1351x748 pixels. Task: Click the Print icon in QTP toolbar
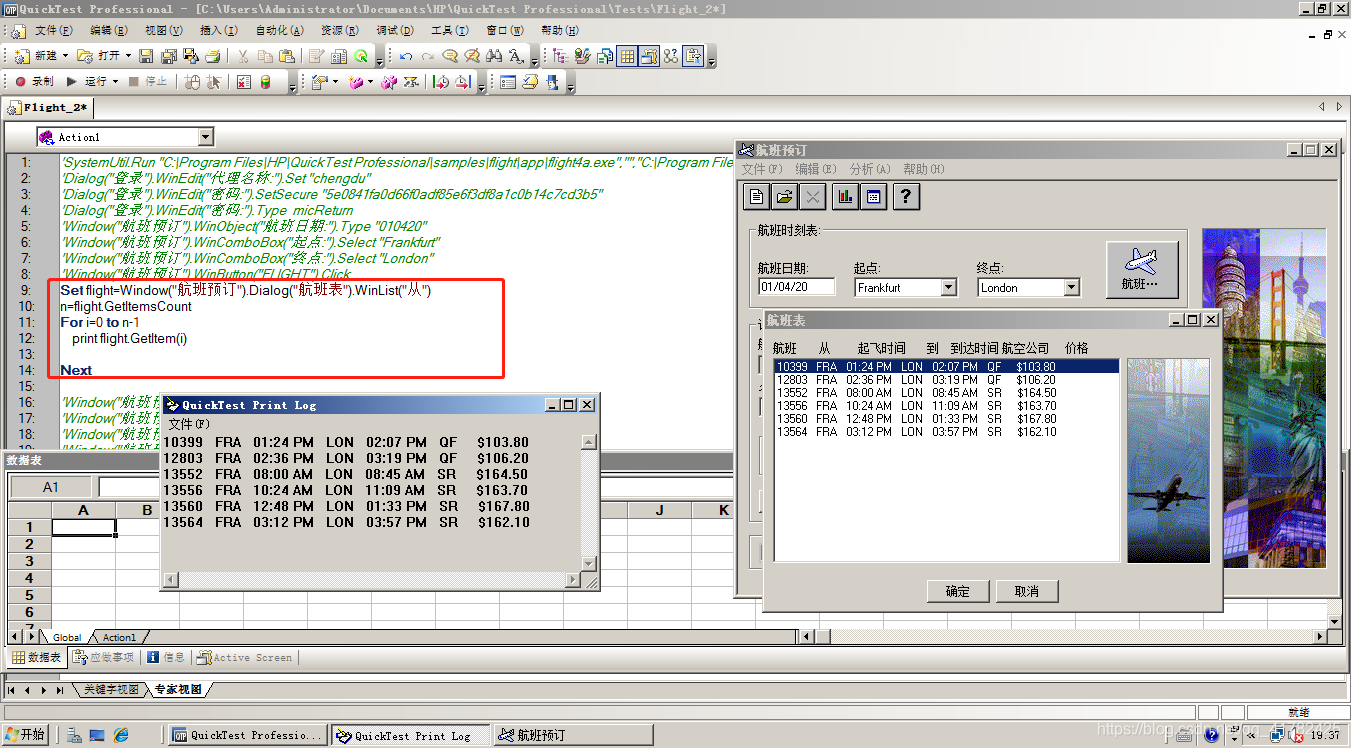point(212,56)
